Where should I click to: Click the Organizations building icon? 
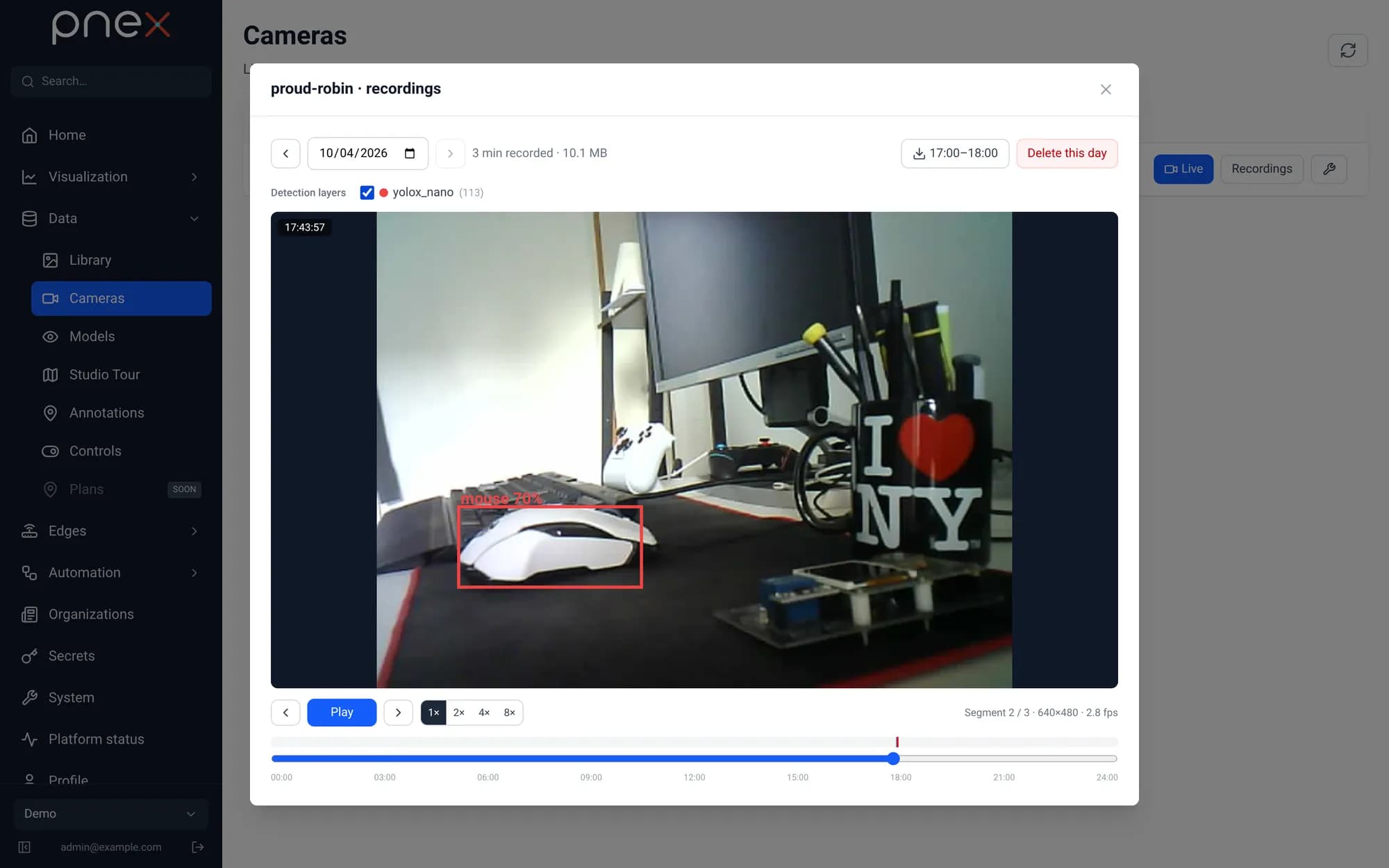[x=29, y=614]
